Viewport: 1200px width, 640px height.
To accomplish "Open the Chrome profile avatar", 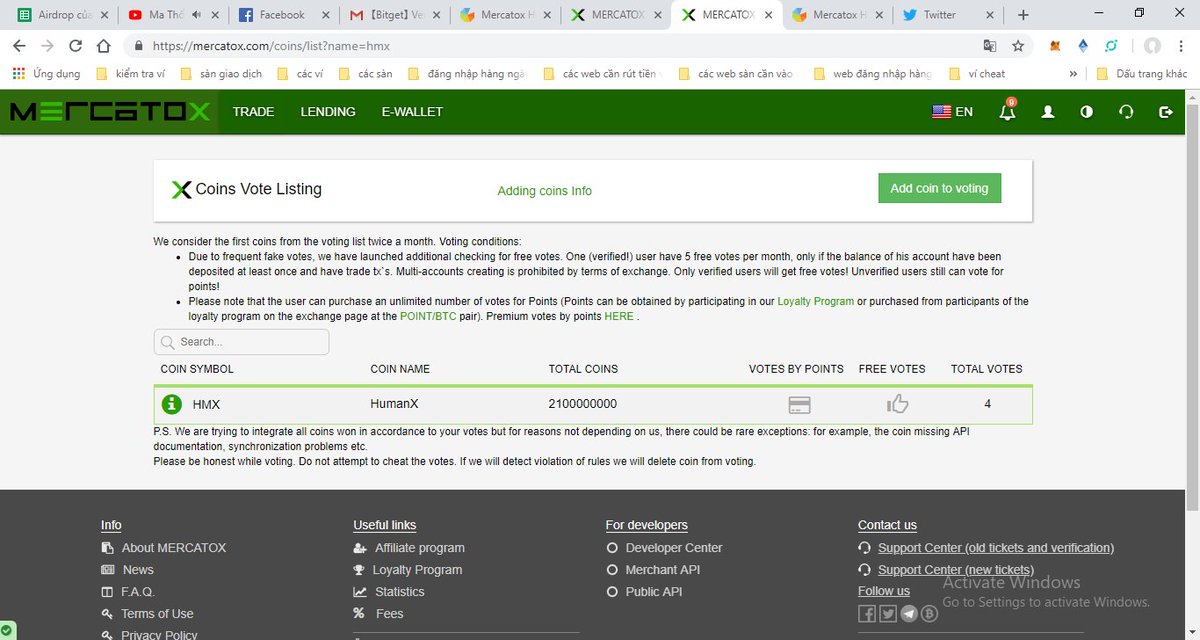I will 1153,46.
